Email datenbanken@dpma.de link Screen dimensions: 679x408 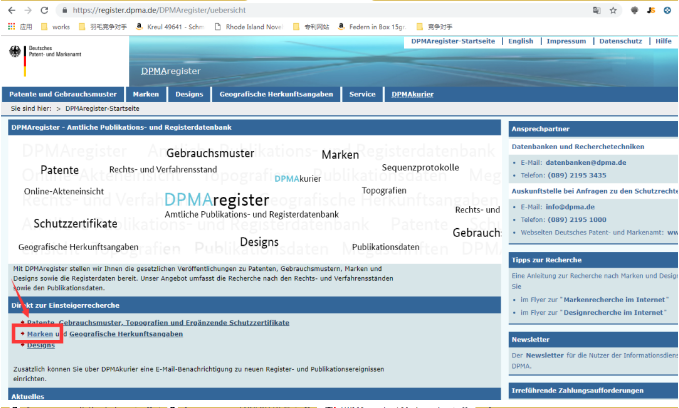click(585, 163)
